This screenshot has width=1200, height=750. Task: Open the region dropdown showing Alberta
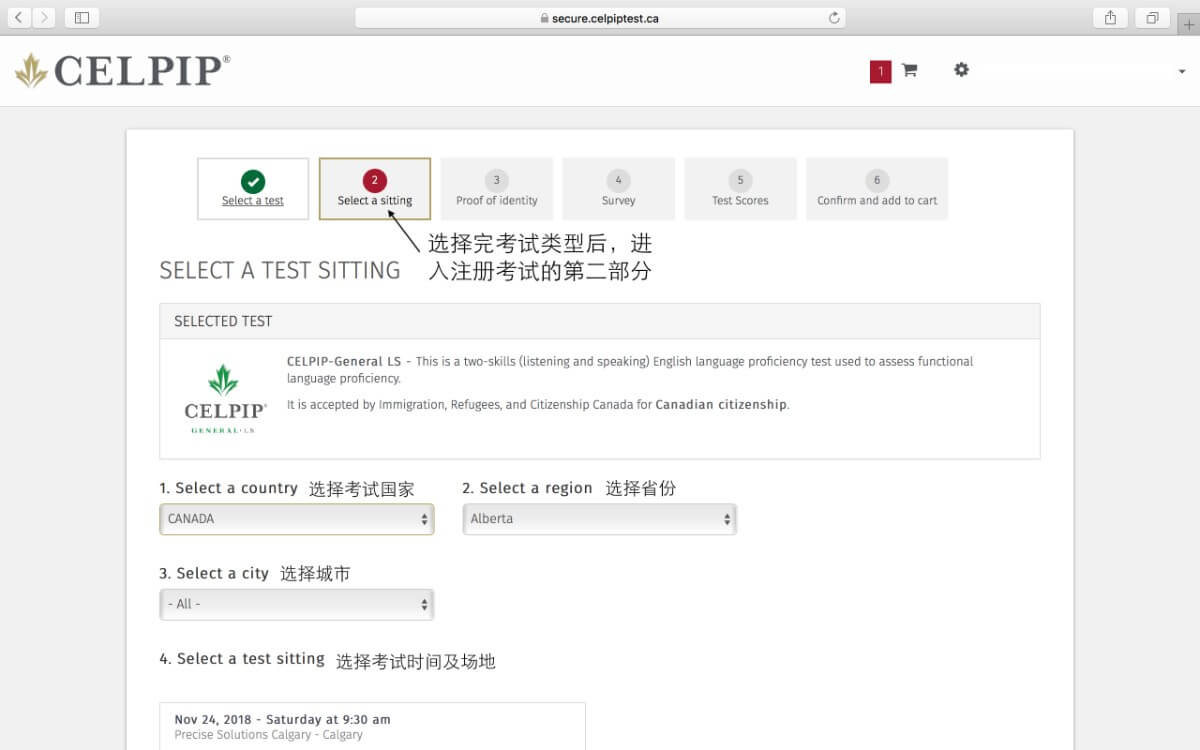[x=600, y=519]
